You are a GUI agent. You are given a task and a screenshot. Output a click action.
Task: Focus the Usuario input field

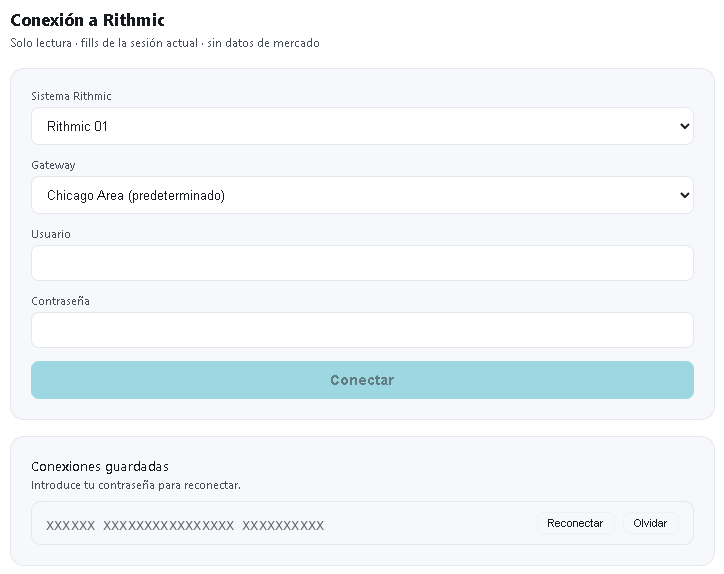[362, 263]
